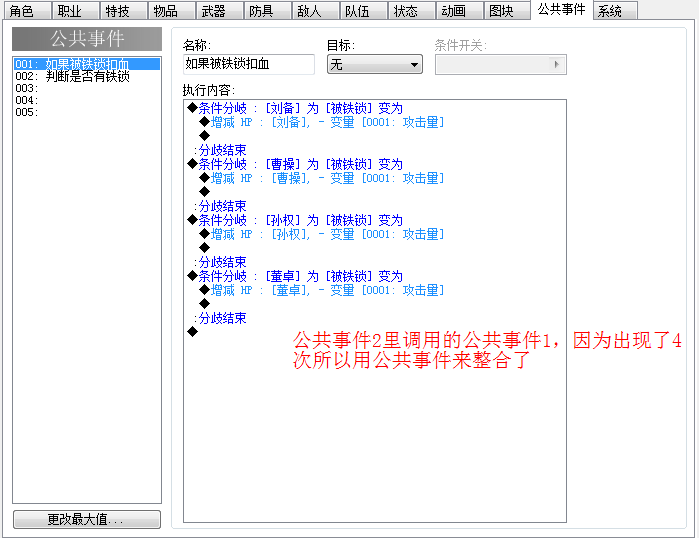The width and height of the screenshot is (699, 538).
Task: Go to the 物品 tab
Action: pos(172,11)
